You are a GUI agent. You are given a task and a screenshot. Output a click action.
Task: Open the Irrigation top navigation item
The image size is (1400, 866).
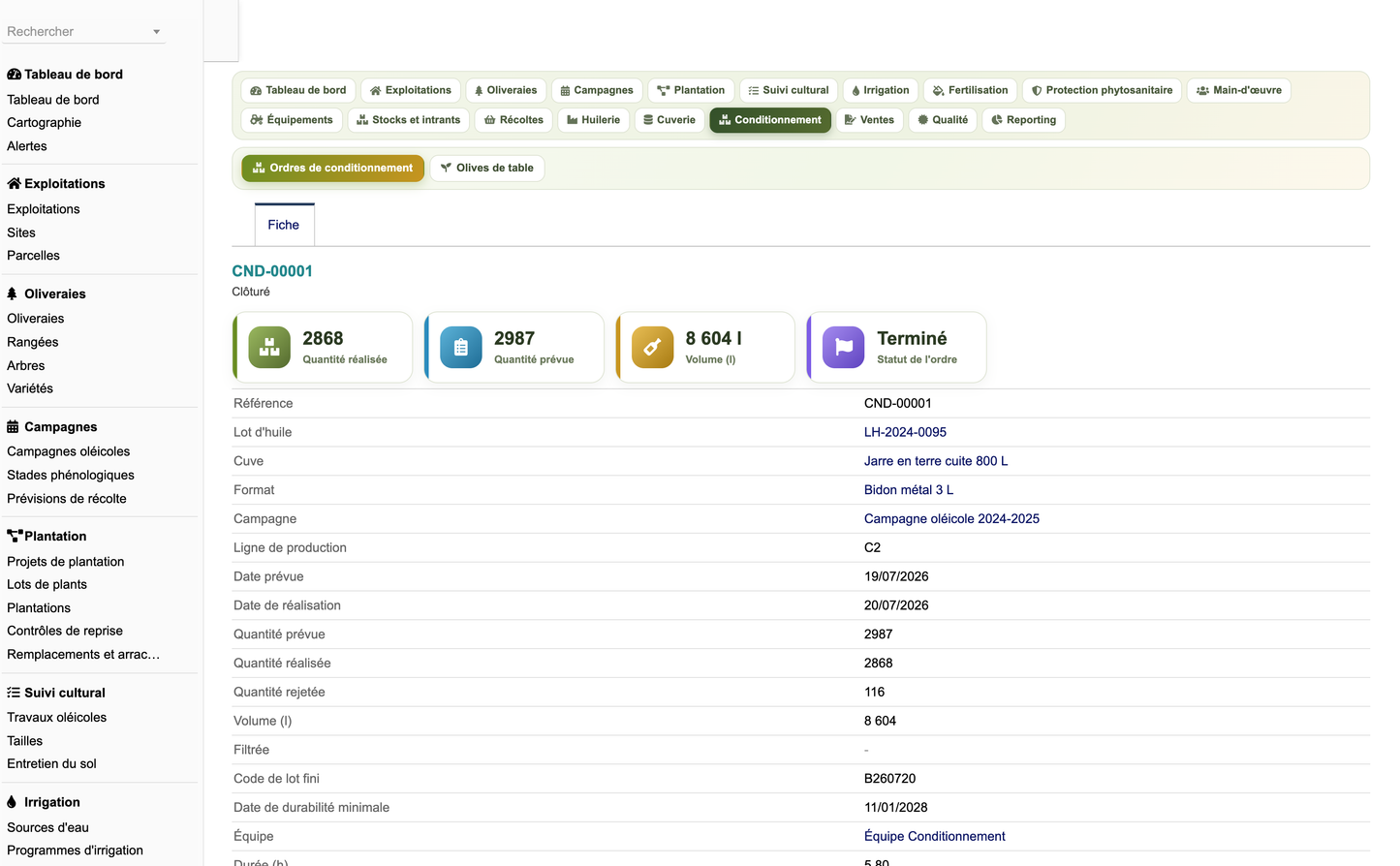tap(881, 90)
